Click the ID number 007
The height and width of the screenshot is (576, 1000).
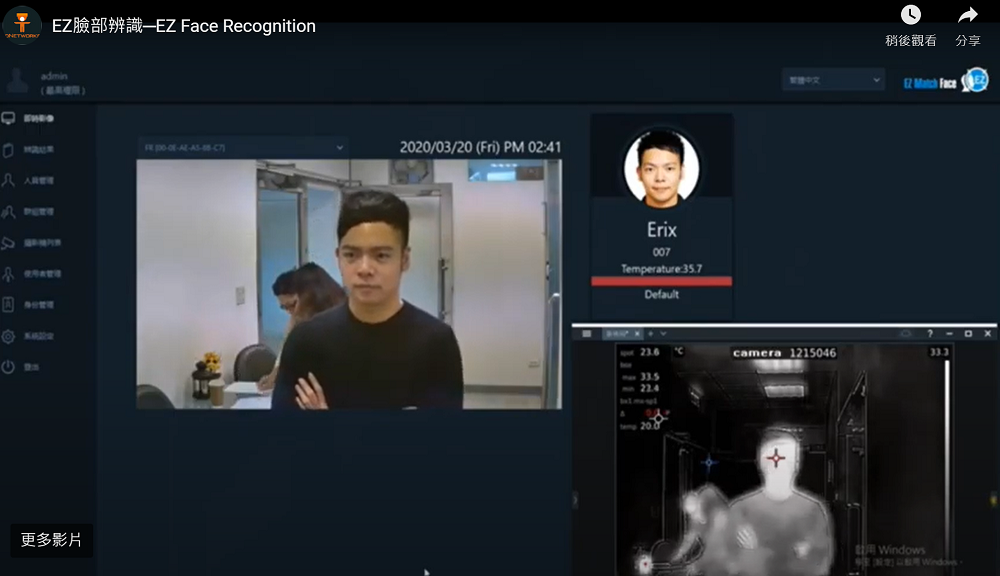(x=661, y=253)
